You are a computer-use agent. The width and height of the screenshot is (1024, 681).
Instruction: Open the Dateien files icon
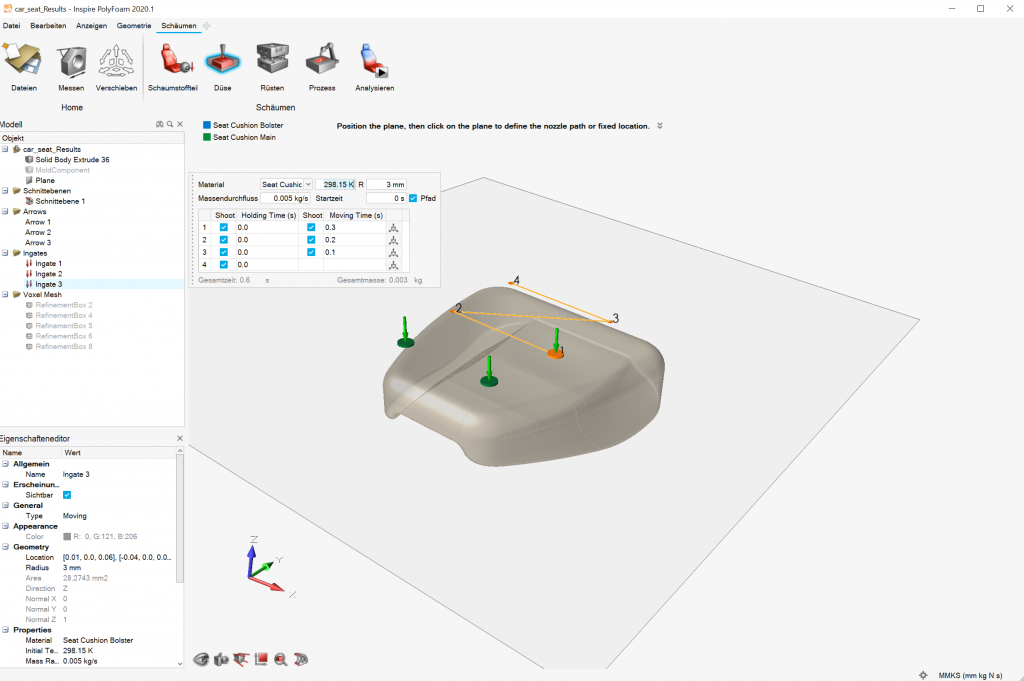(24, 60)
